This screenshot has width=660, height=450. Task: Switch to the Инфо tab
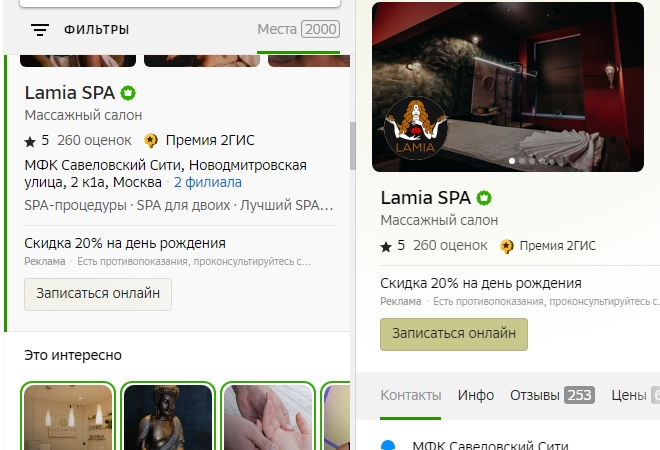[476, 395]
